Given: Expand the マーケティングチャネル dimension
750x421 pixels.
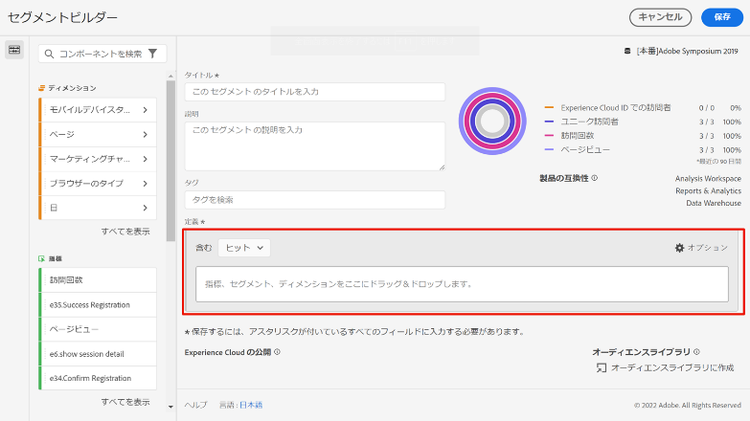Looking at the screenshot, I should coord(145,159).
